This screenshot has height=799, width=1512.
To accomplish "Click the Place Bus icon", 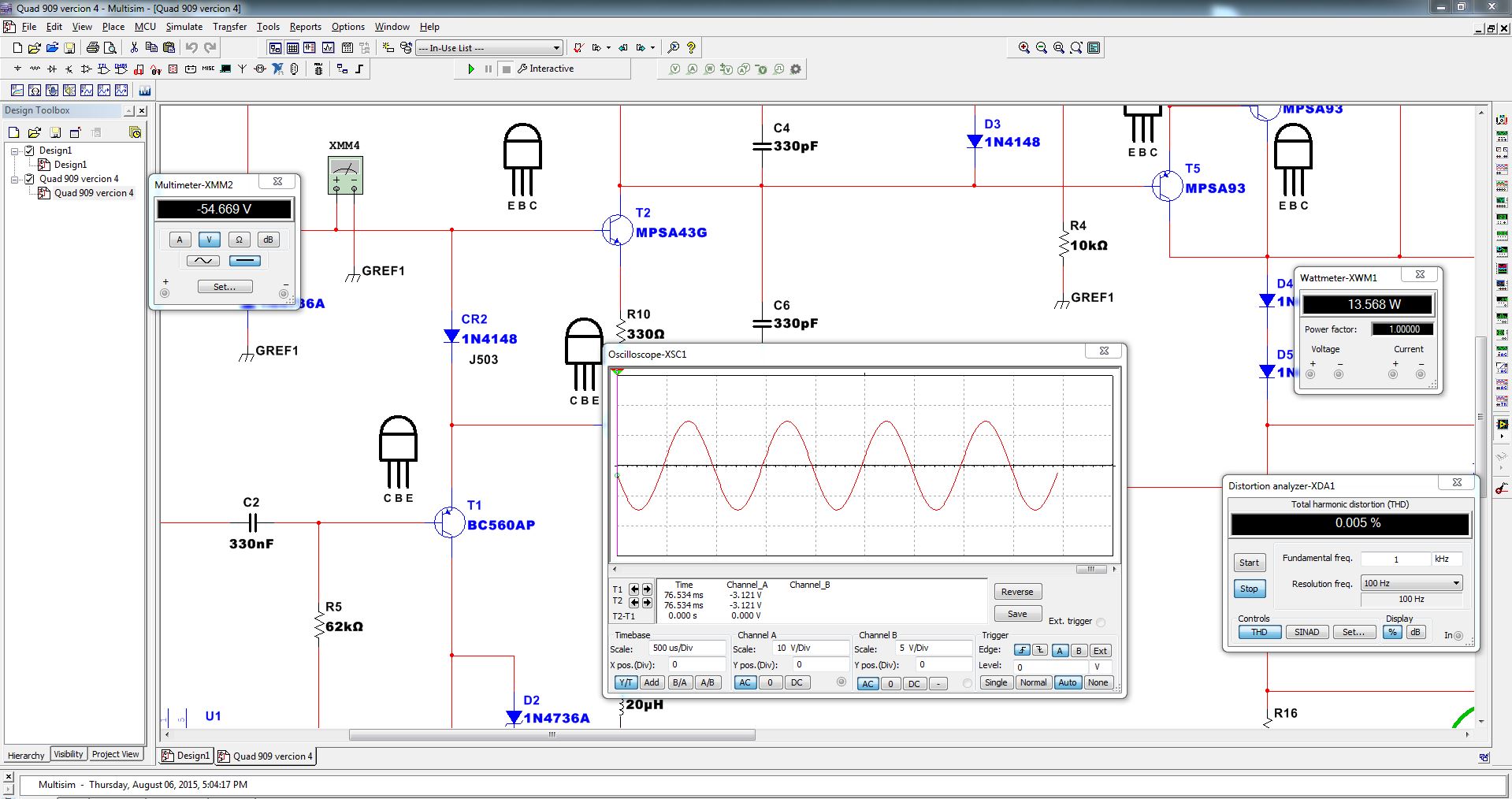I will (x=359, y=69).
